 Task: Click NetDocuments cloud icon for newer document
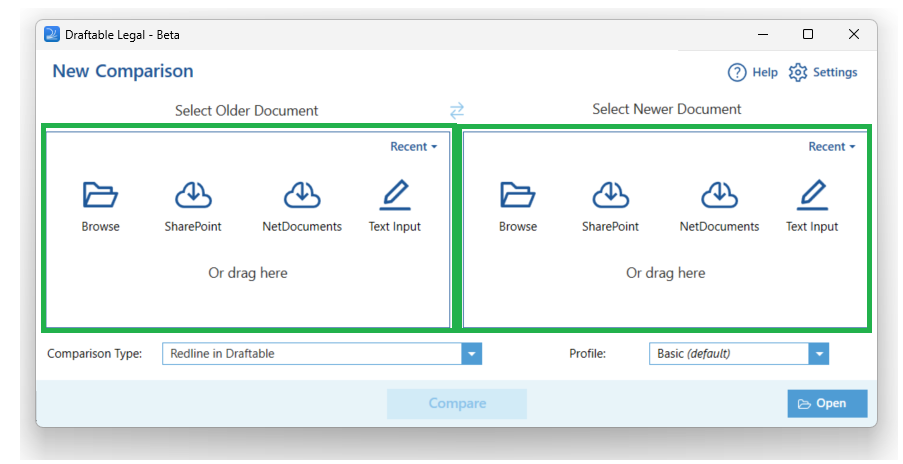pyautogui.click(x=719, y=195)
